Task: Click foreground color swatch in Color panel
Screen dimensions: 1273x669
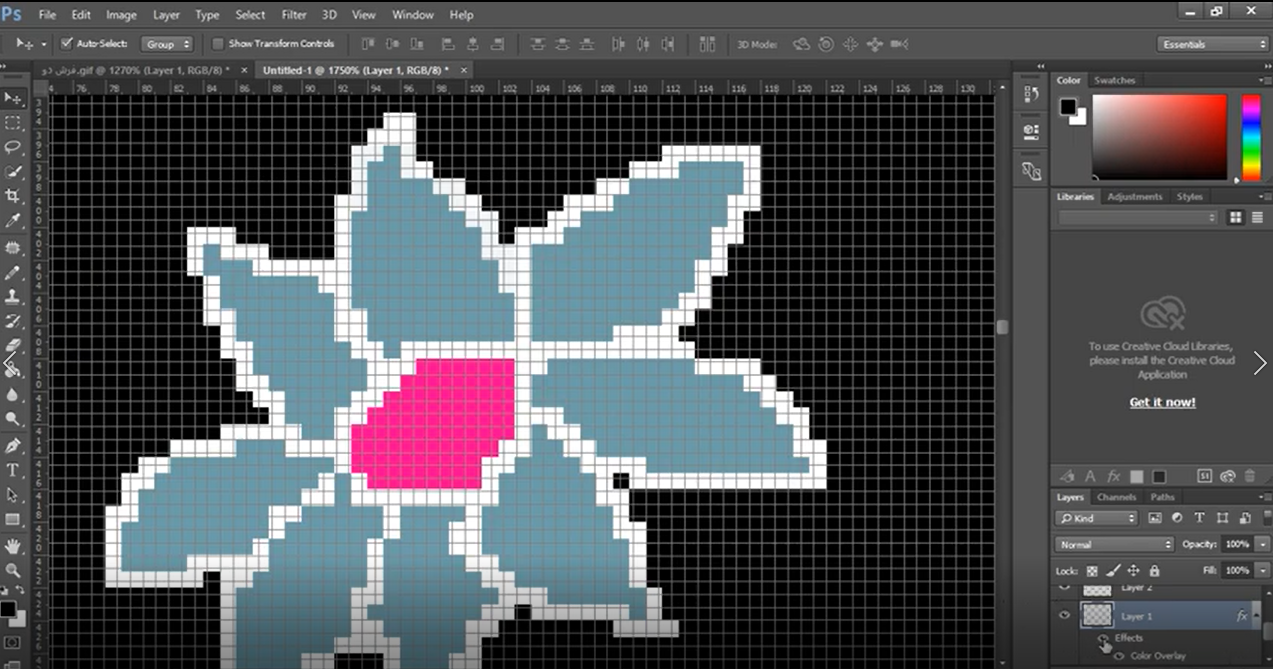Action: [x=1067, y=106]
